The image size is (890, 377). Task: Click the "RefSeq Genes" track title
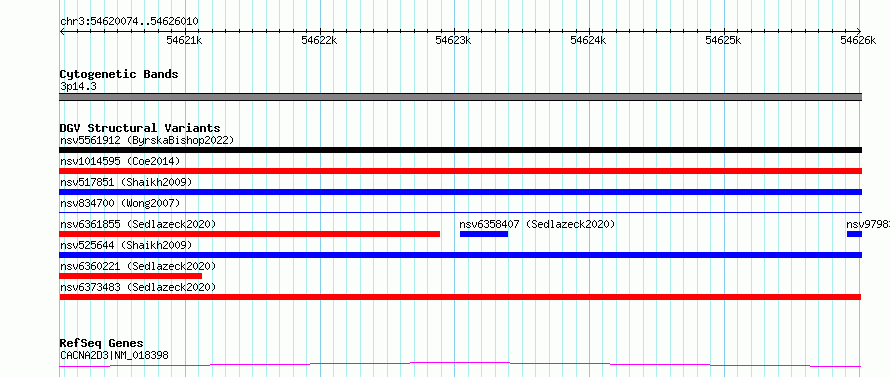[x=102, y=343]
